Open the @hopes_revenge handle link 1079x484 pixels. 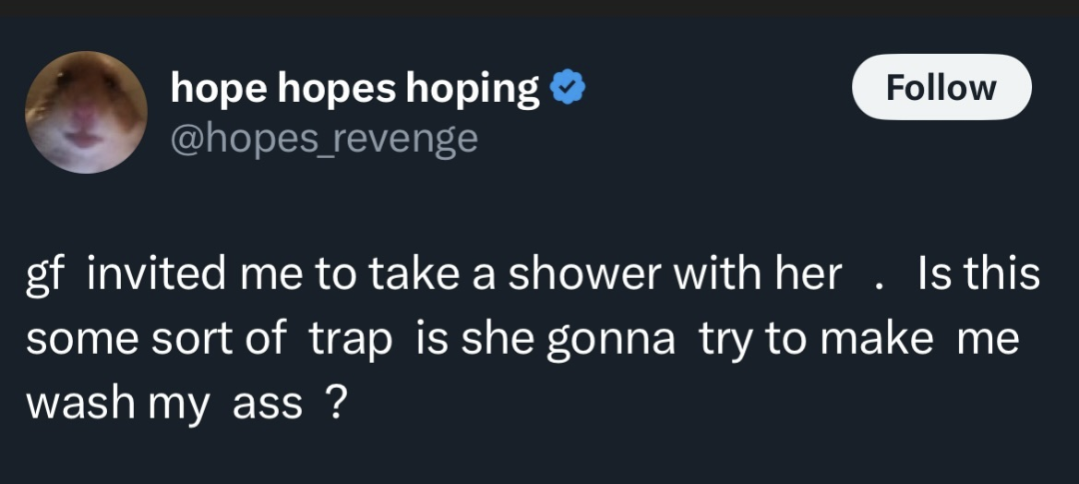[324, 138]
